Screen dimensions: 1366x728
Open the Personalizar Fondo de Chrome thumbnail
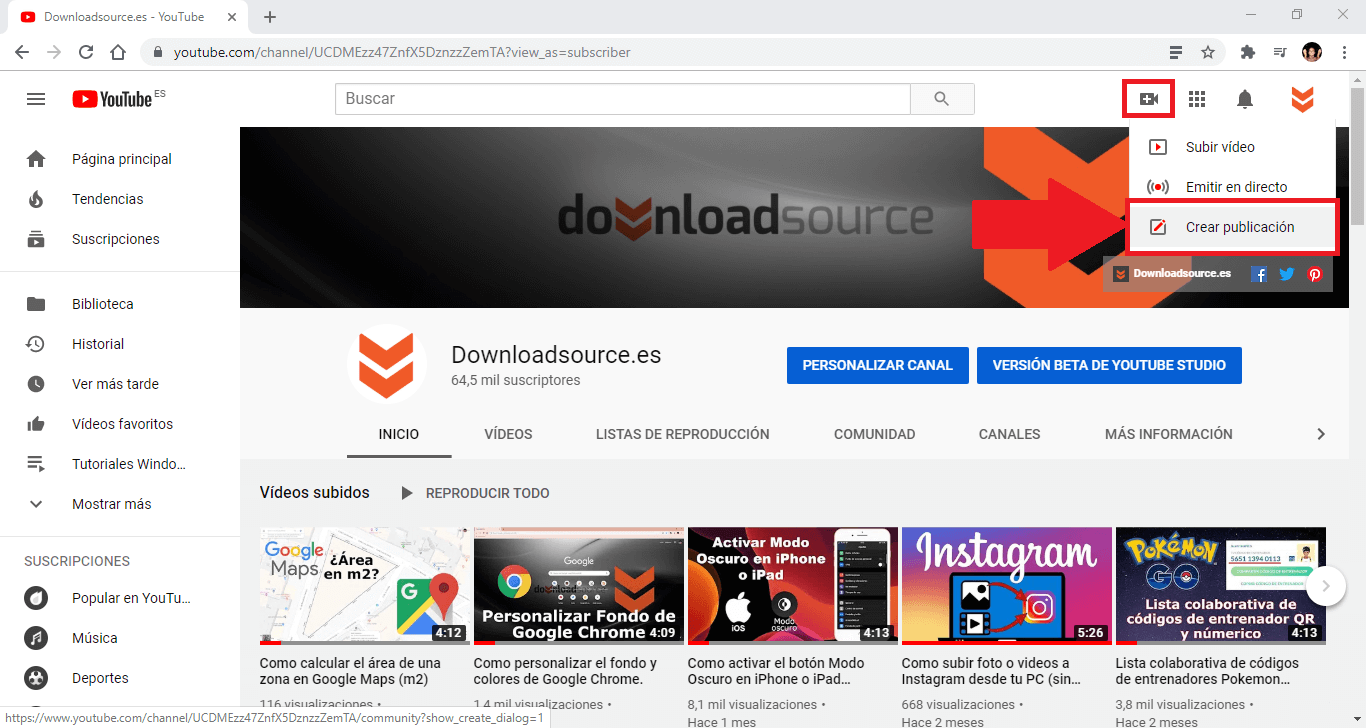[579, 586]
